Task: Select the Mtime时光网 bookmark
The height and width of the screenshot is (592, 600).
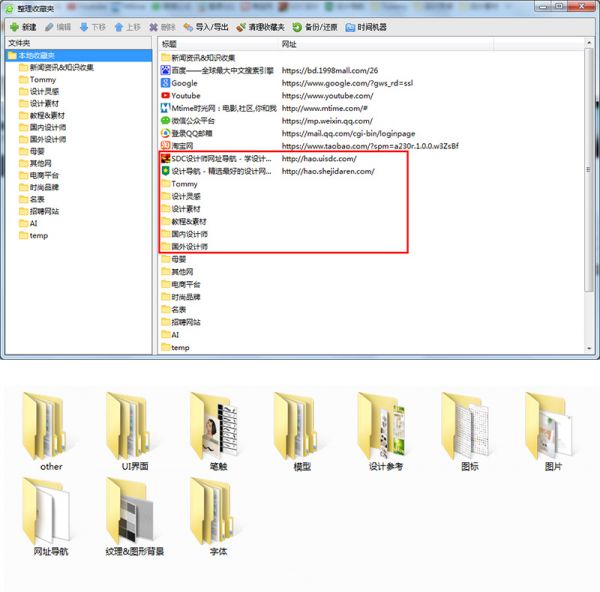Action: [x=213, y=108]
